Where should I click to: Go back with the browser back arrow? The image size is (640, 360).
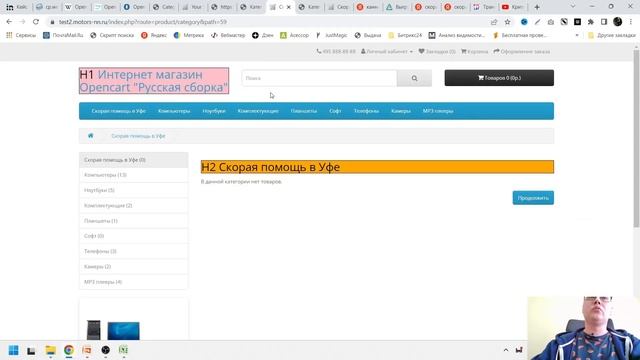point(9,22)
